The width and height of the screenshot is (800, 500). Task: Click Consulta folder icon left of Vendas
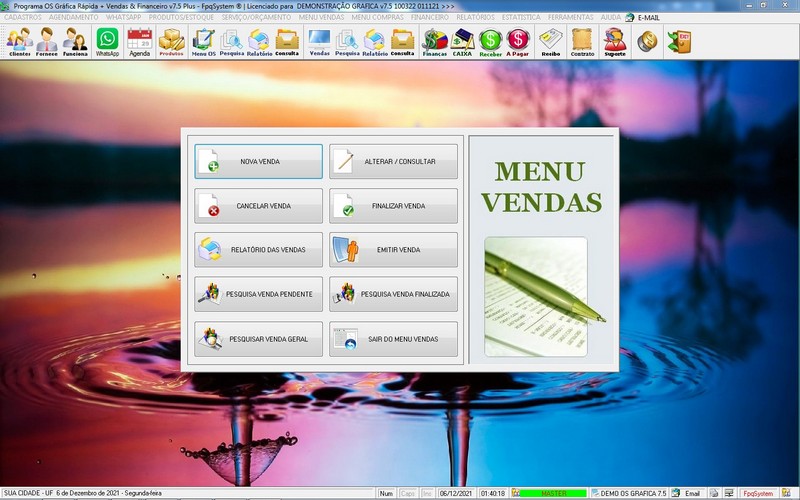[x=287, y=42]
